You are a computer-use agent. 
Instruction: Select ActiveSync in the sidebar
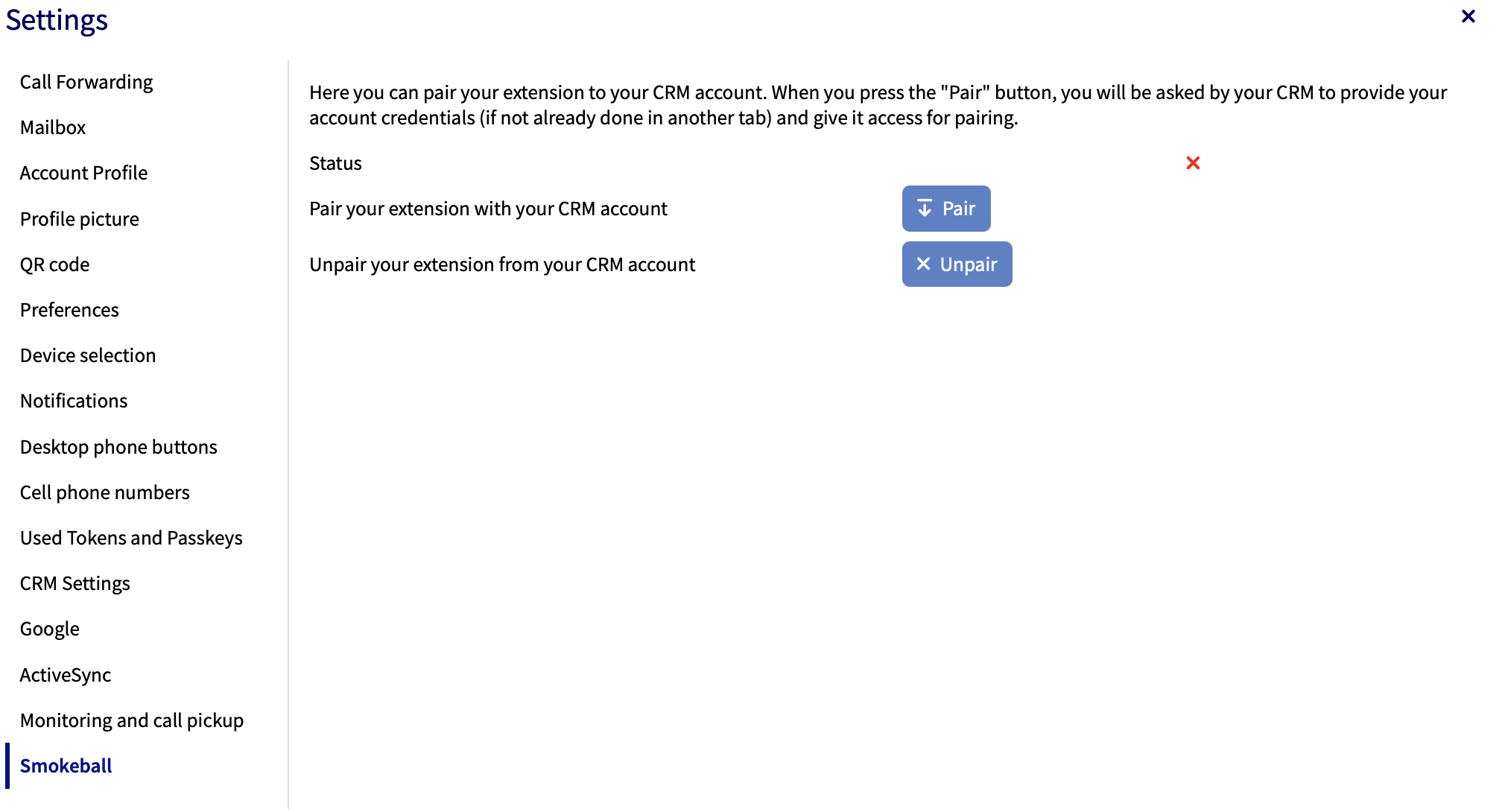tap(66, 675)
